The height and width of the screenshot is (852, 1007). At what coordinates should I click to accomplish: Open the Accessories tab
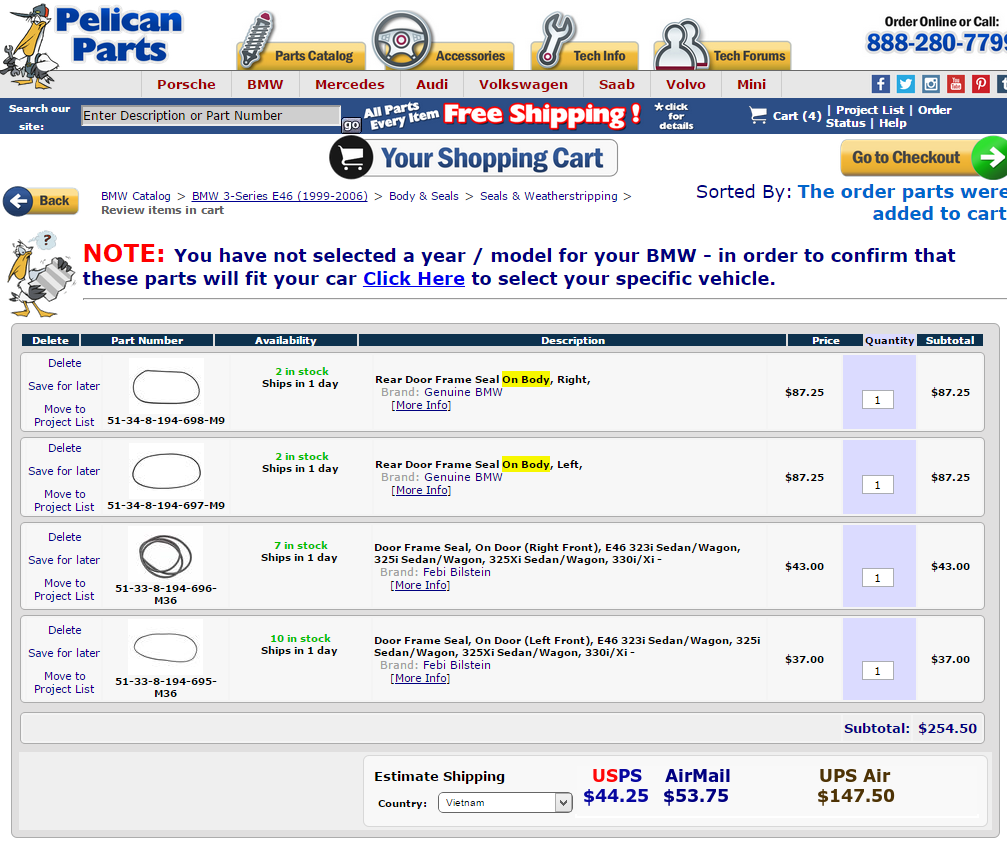[x=450, y=55]
